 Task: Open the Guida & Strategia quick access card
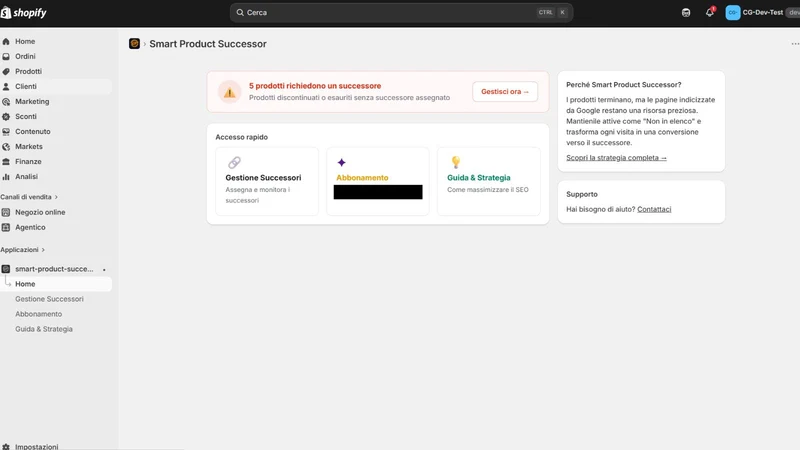pyautogui.click(x=489, y=182)
